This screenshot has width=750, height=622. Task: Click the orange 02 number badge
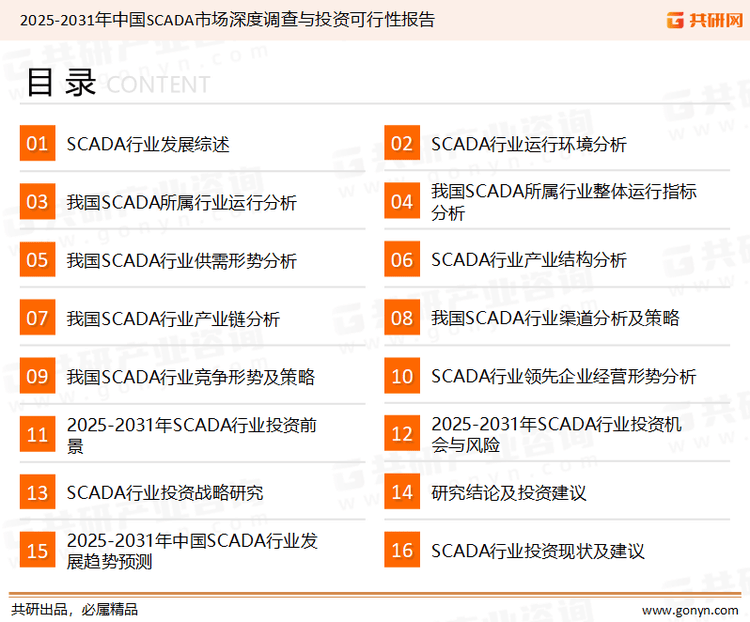(x=402, y=144)
